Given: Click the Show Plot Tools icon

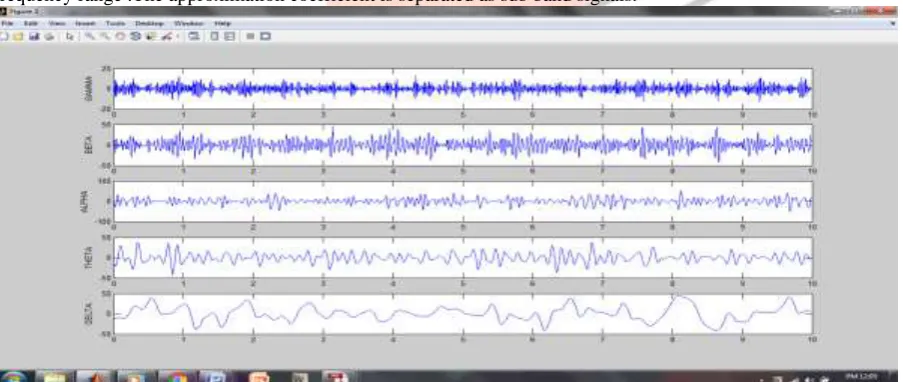Looking at the screenshot, I should tap(265, 36).
